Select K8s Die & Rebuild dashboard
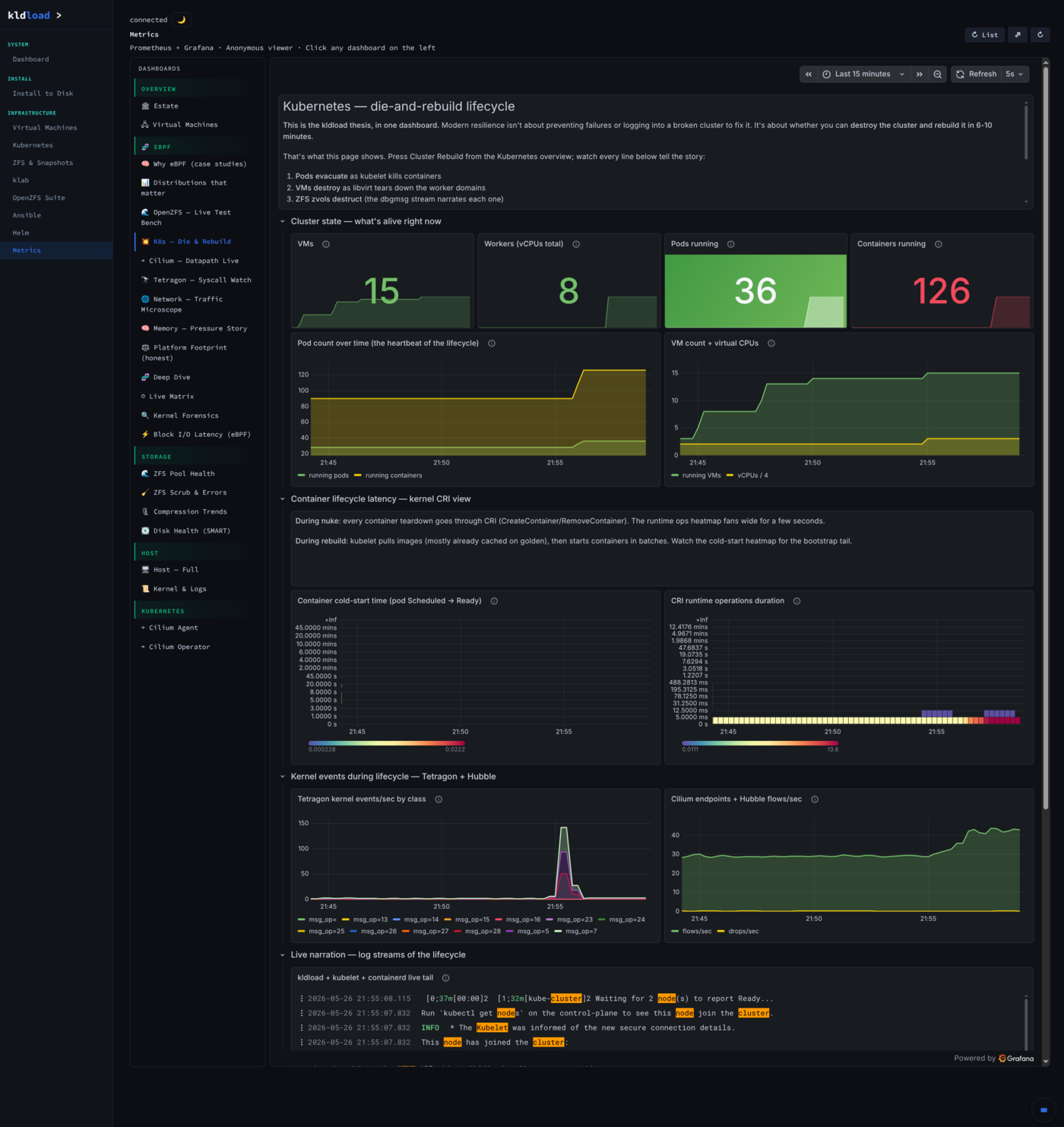The height and width of the screenshot is (1127, 1064). (197, 242)
